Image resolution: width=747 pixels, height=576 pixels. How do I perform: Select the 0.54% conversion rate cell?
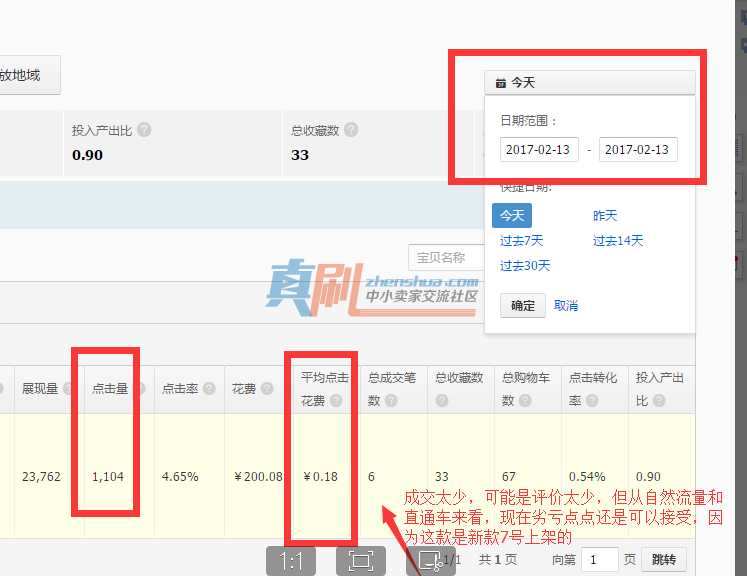coord(587,476)
